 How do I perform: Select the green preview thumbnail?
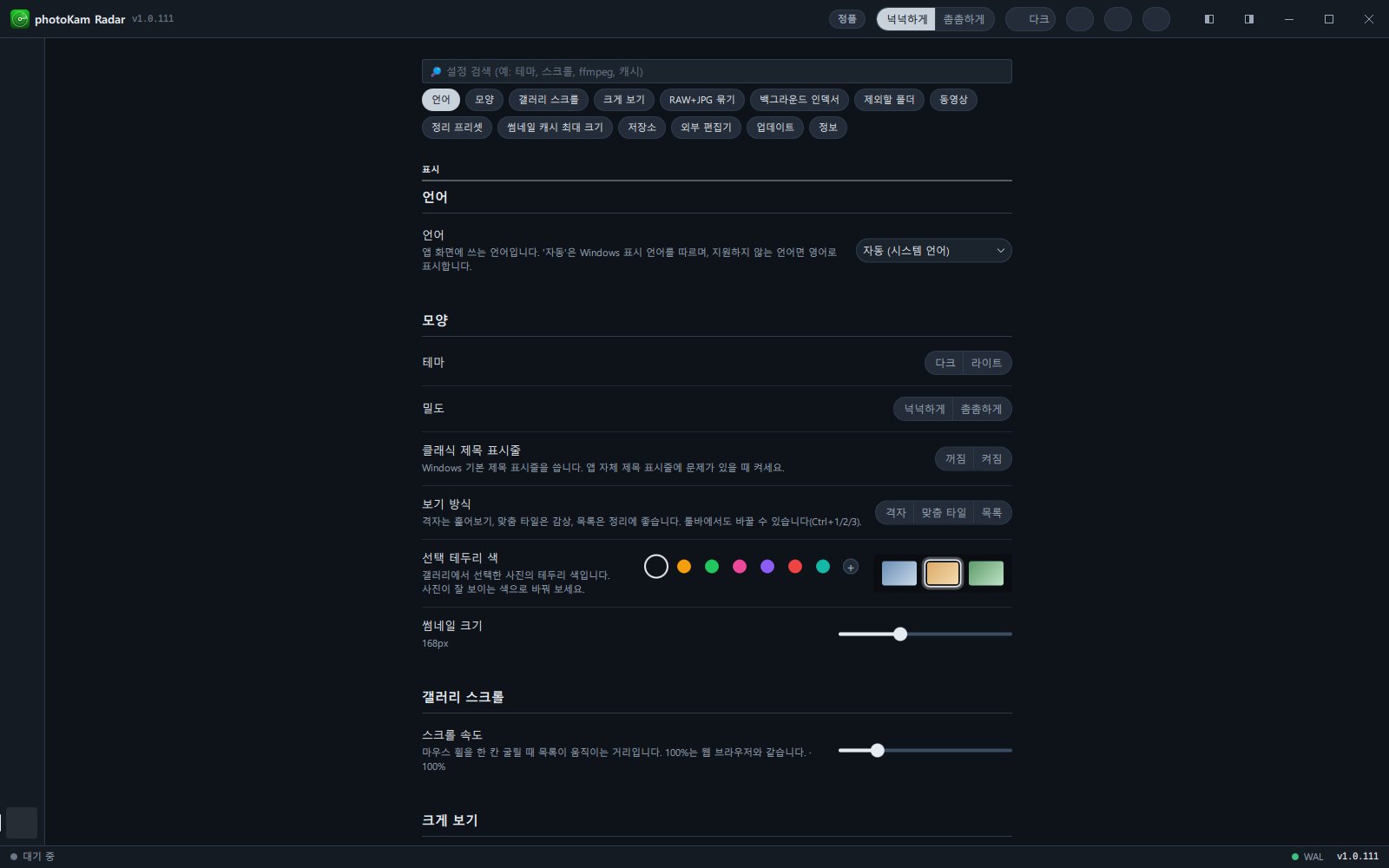pos(986,574)
